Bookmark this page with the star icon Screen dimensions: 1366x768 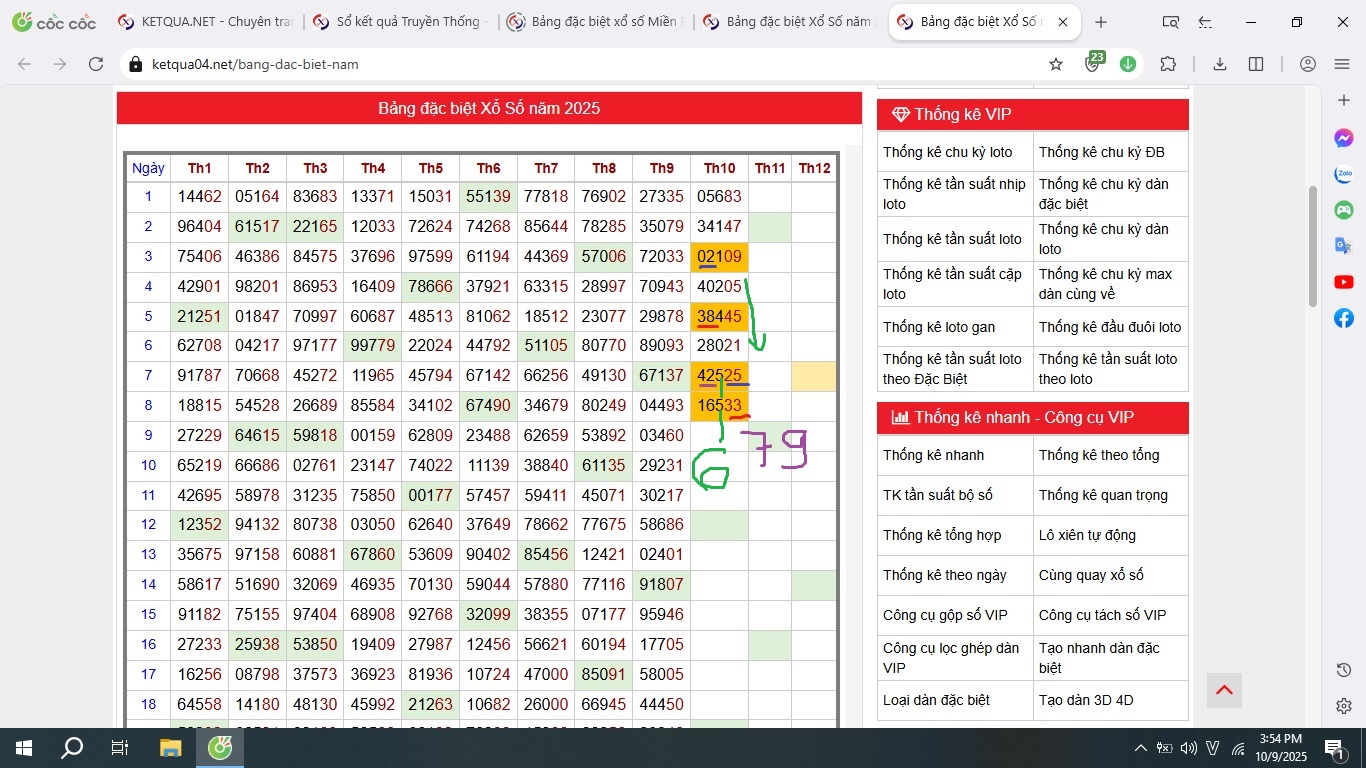coord(1056,64)
